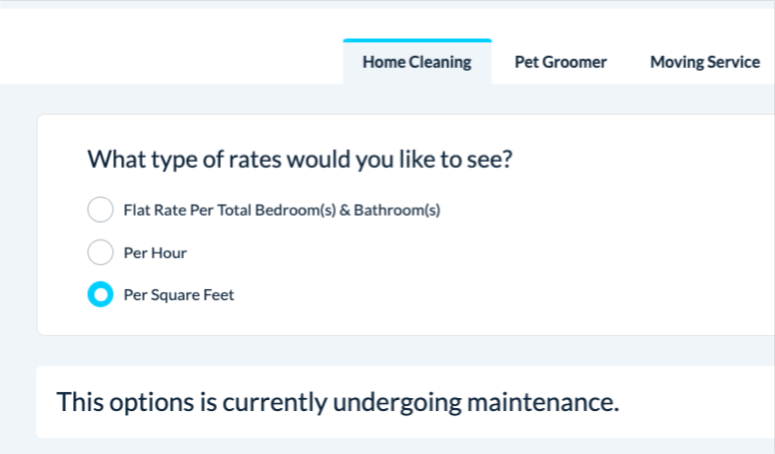Go to the Moving Service tab
Image resolution: width=775 pixels, height=454 pixels.
[704, 62]
